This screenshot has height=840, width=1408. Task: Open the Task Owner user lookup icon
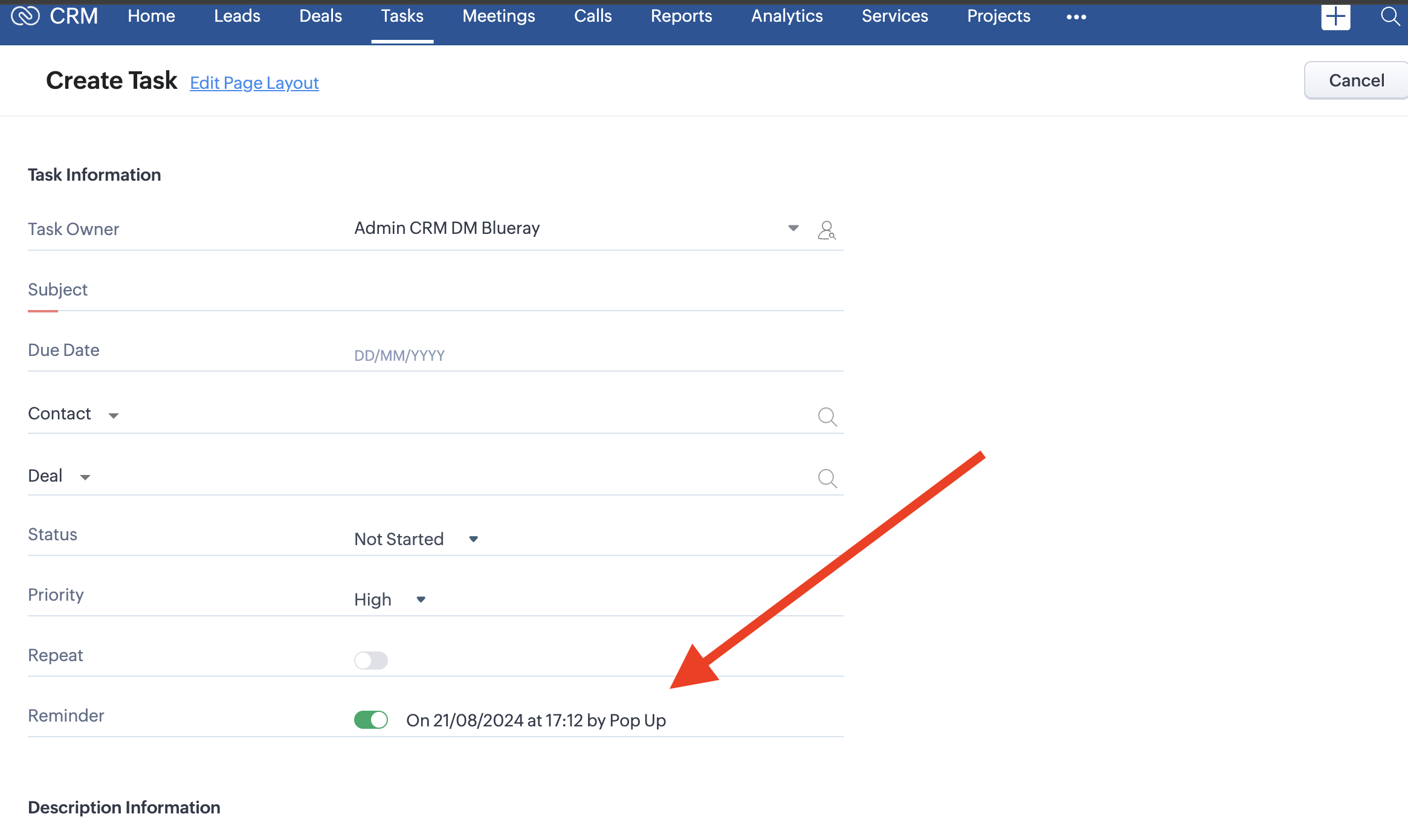click(x=826, y=230)
